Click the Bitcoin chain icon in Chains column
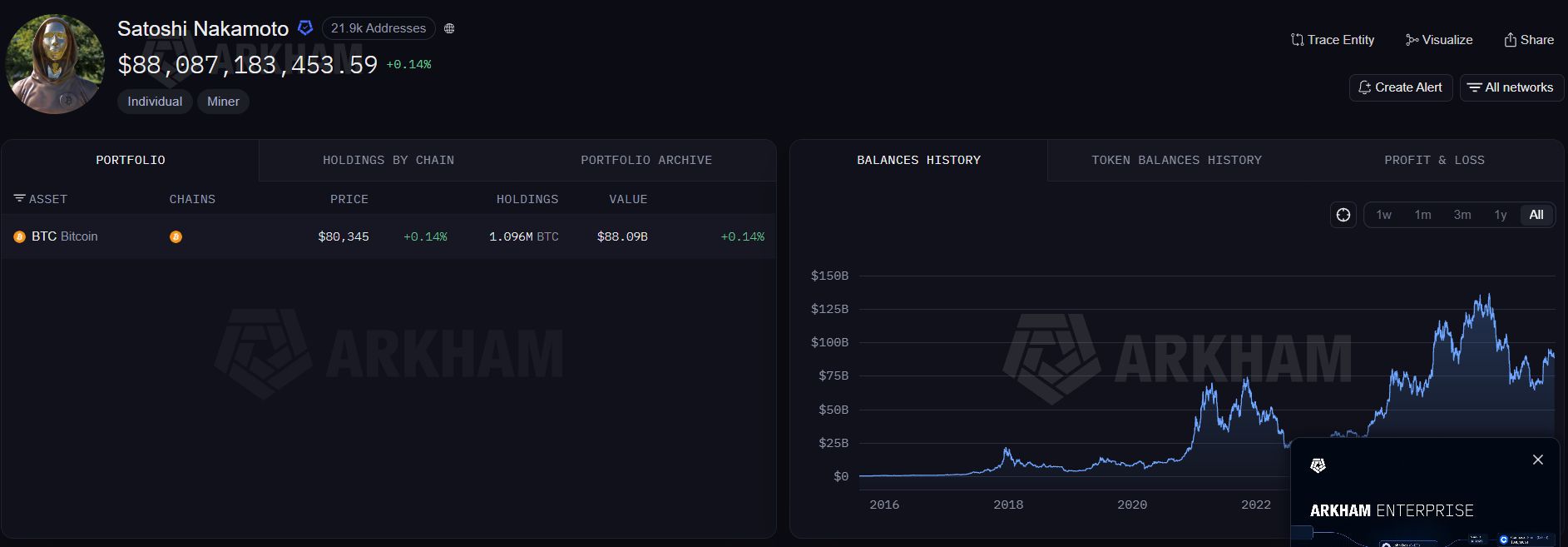 pyautogui.click(x=176, y=237)
